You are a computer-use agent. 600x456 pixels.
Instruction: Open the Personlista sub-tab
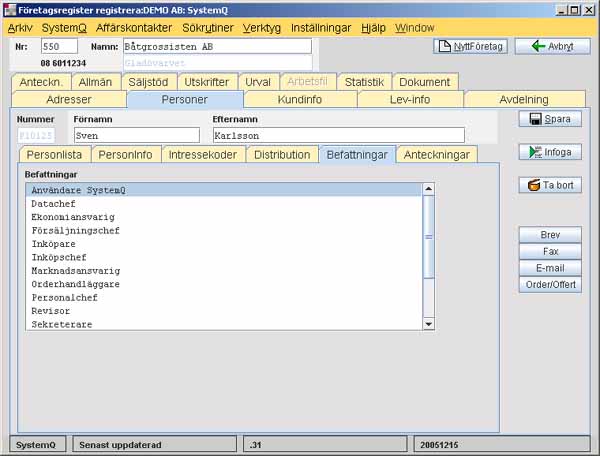tap(54, 155)
